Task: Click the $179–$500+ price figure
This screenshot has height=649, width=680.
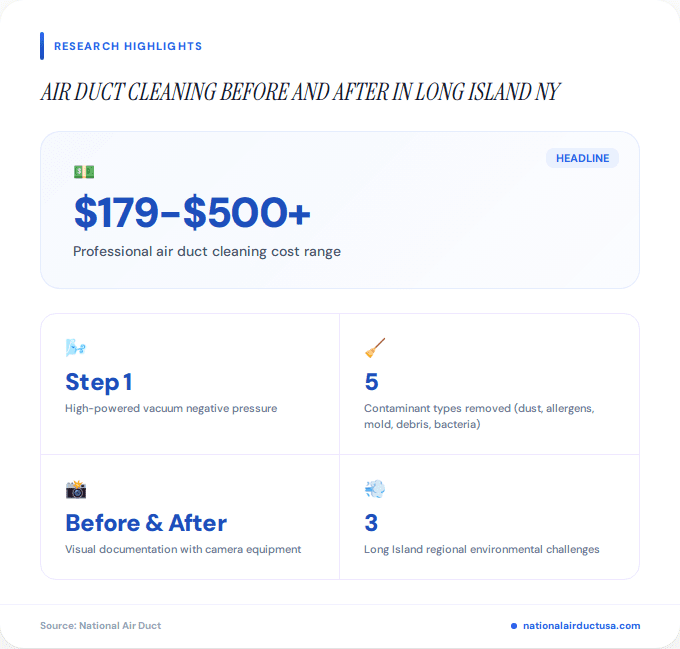Action: click(x=192, y=212)
